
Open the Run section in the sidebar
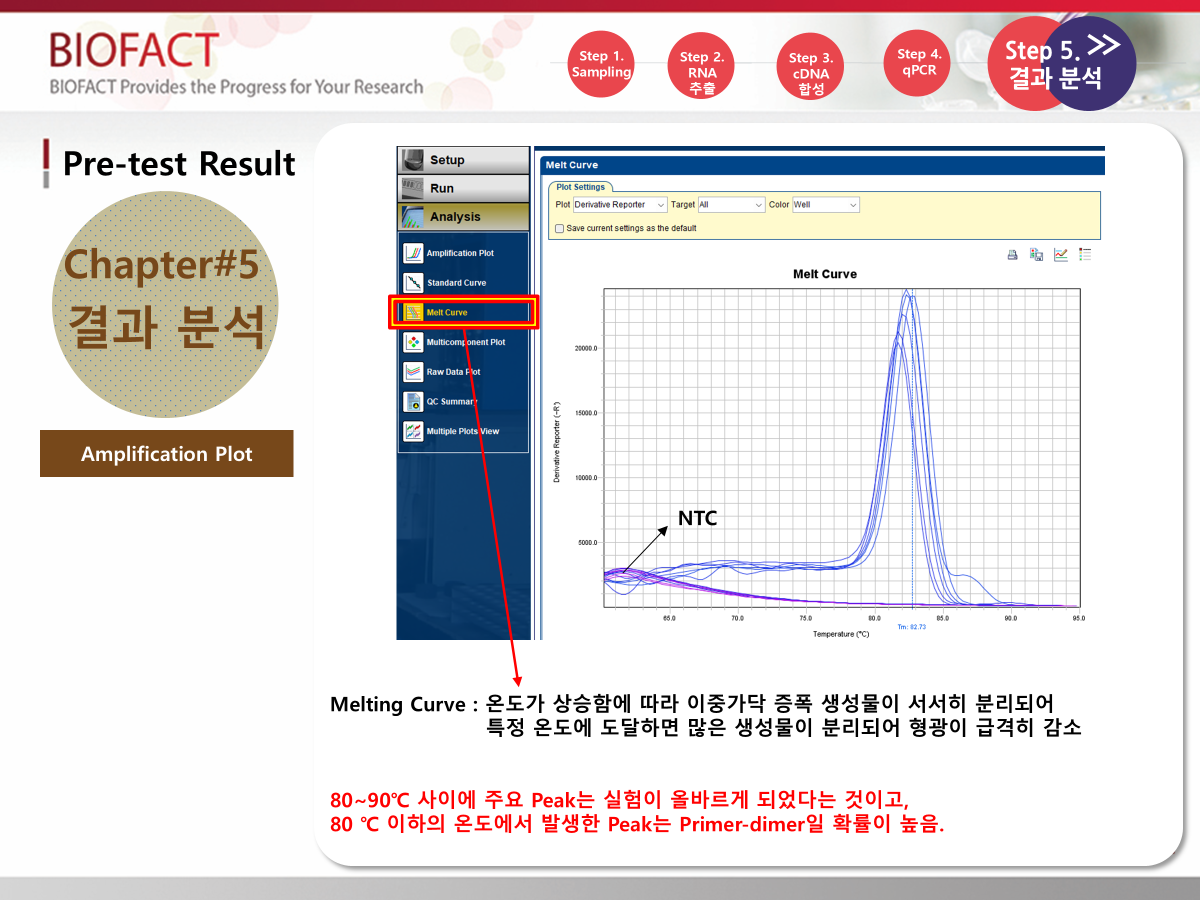click(463, 188)
